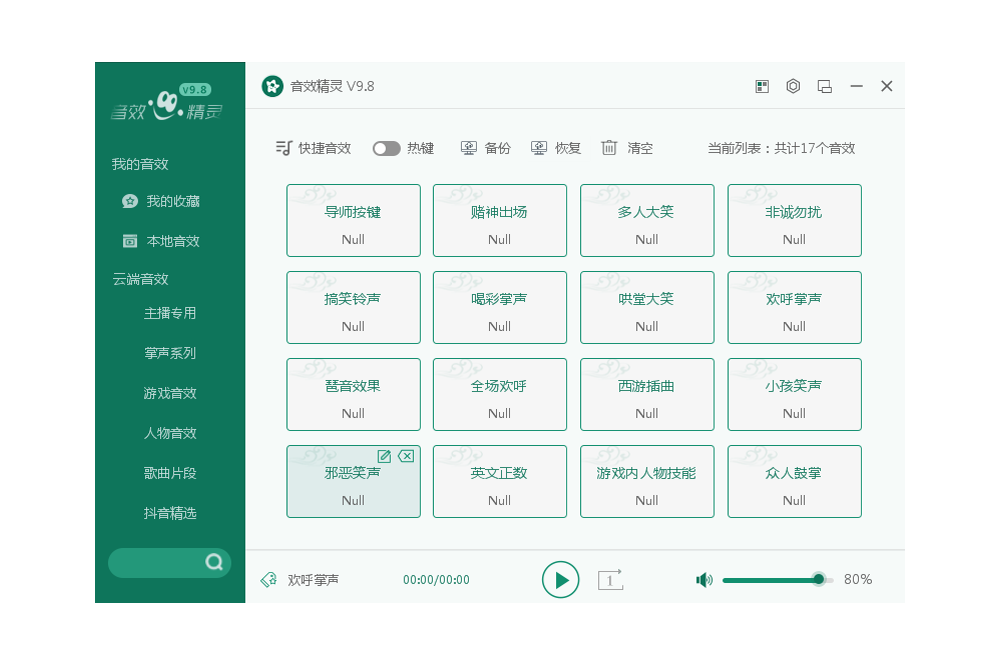The image size is (1000, 666).
Task: Click the tag icon beside 欢呼掌声
Action: [269, 580]
